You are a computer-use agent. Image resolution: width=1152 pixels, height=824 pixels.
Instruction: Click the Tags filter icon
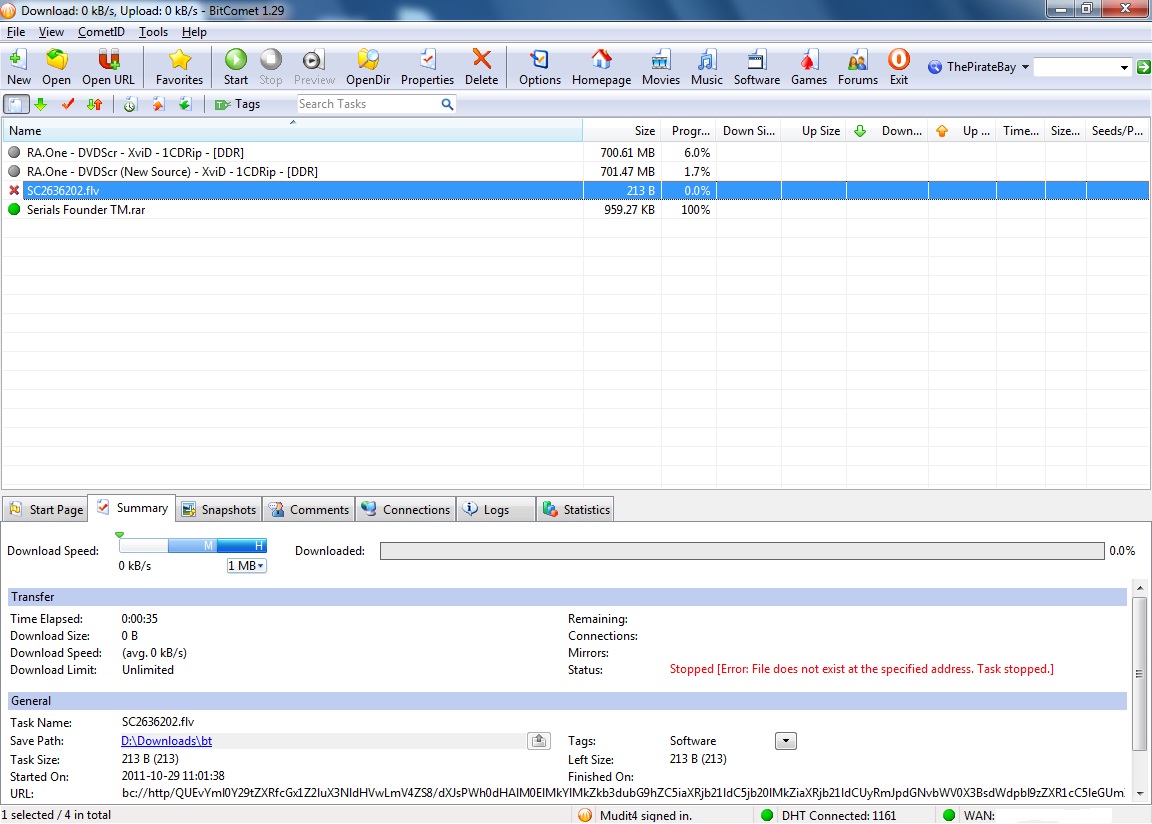click(222, 104)
